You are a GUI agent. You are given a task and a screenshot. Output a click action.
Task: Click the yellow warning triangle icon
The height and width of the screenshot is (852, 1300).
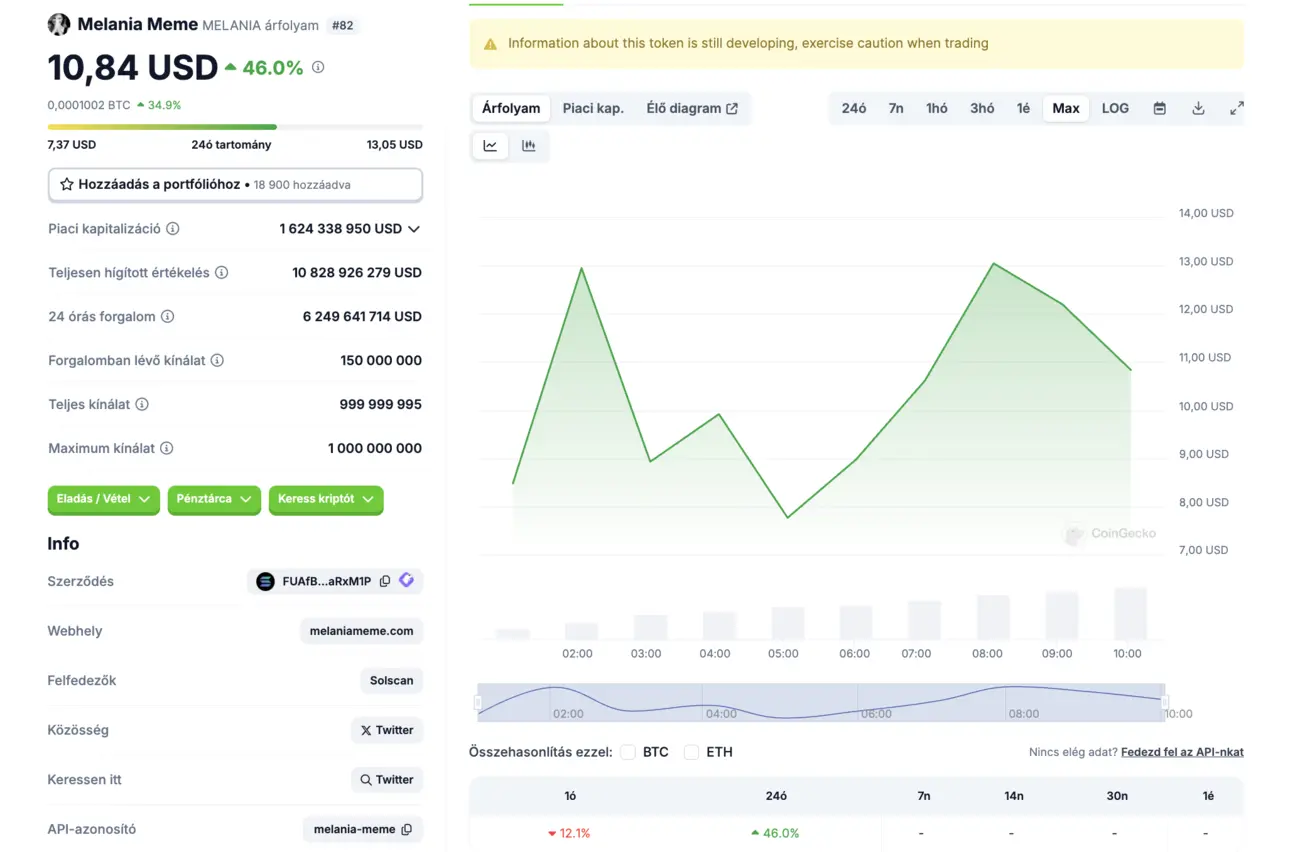tap(490, 44)
